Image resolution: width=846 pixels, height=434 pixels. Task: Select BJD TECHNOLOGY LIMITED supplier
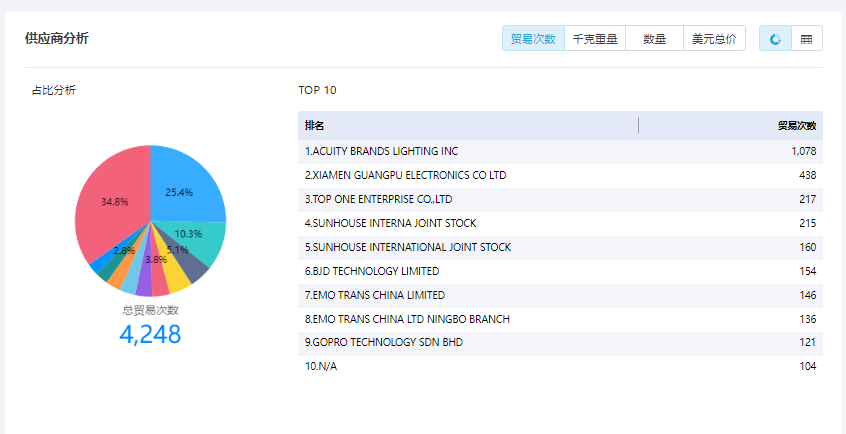(x=372, y=271)
